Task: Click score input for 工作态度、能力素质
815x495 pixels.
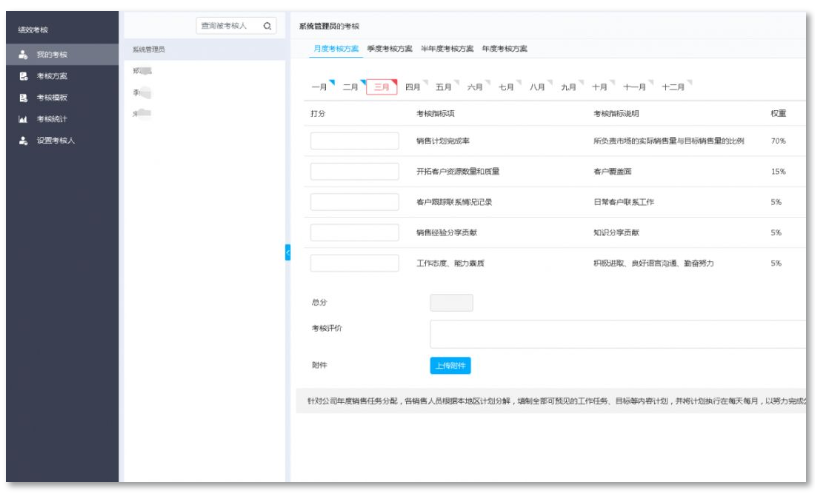Action: [354, 263]
